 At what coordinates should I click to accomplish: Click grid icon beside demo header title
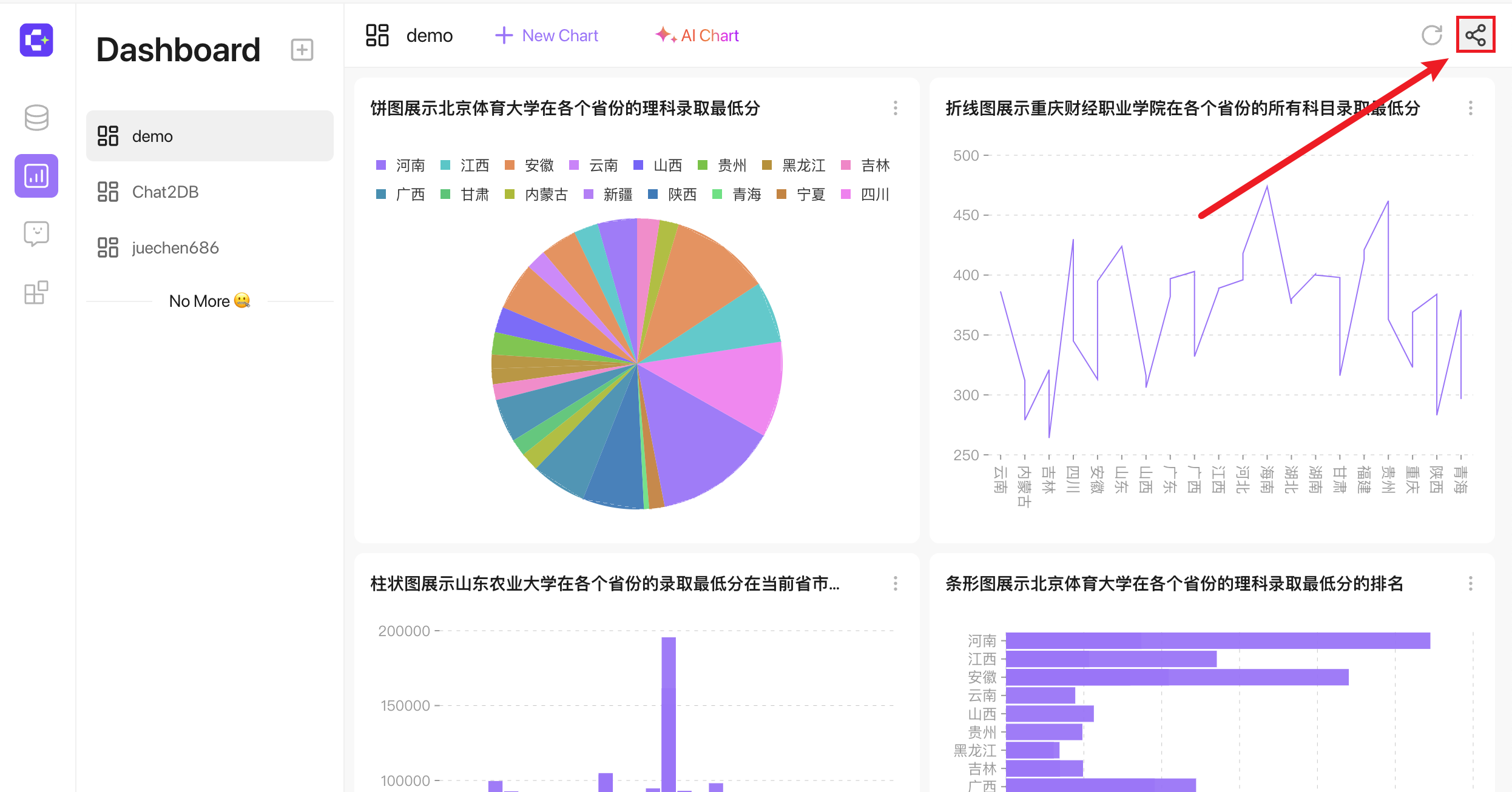pyautogui.click(x=377, y=35)
